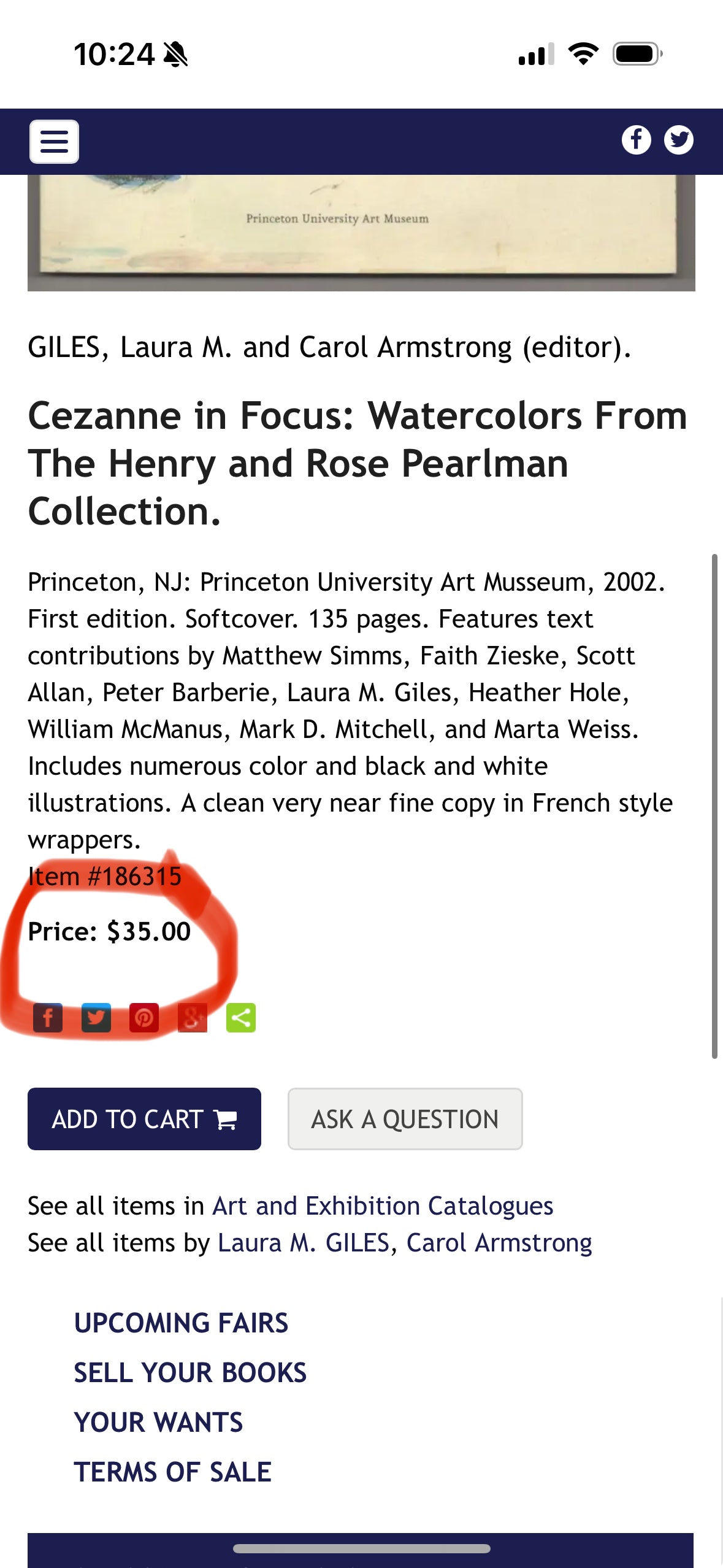This screenshot has height=1568, width=723.
Task: Open the hamburger navigation menu
Action: point(54,142)
